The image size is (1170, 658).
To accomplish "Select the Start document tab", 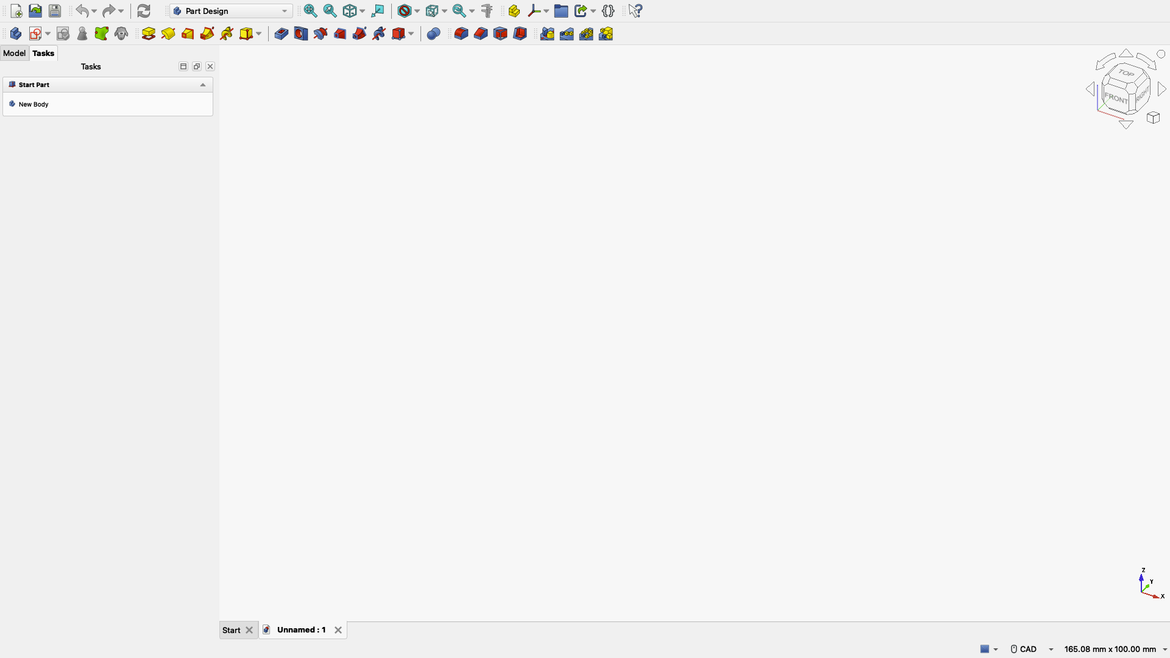I will point(230,629).
